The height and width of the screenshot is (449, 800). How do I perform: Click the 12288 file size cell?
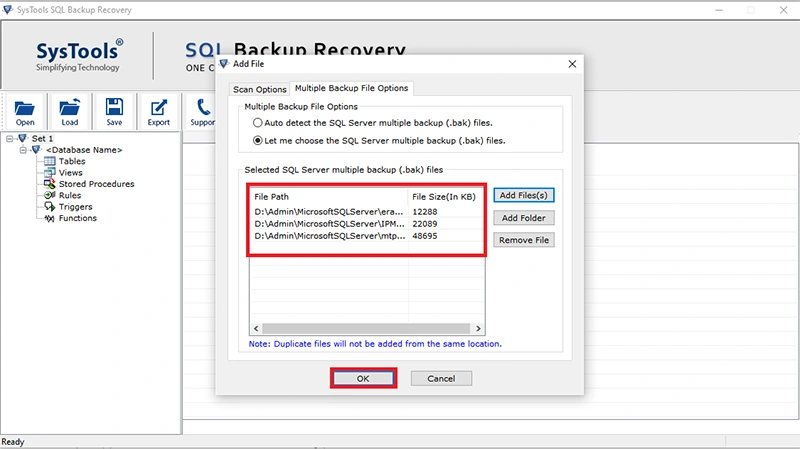tap(424, 211)
